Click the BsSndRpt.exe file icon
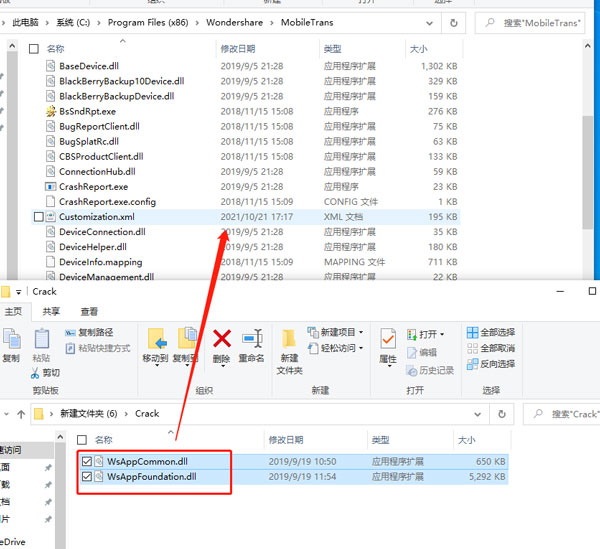Viewport: 600px width, 549px height. pyautogui.click(x=51, y=111)
